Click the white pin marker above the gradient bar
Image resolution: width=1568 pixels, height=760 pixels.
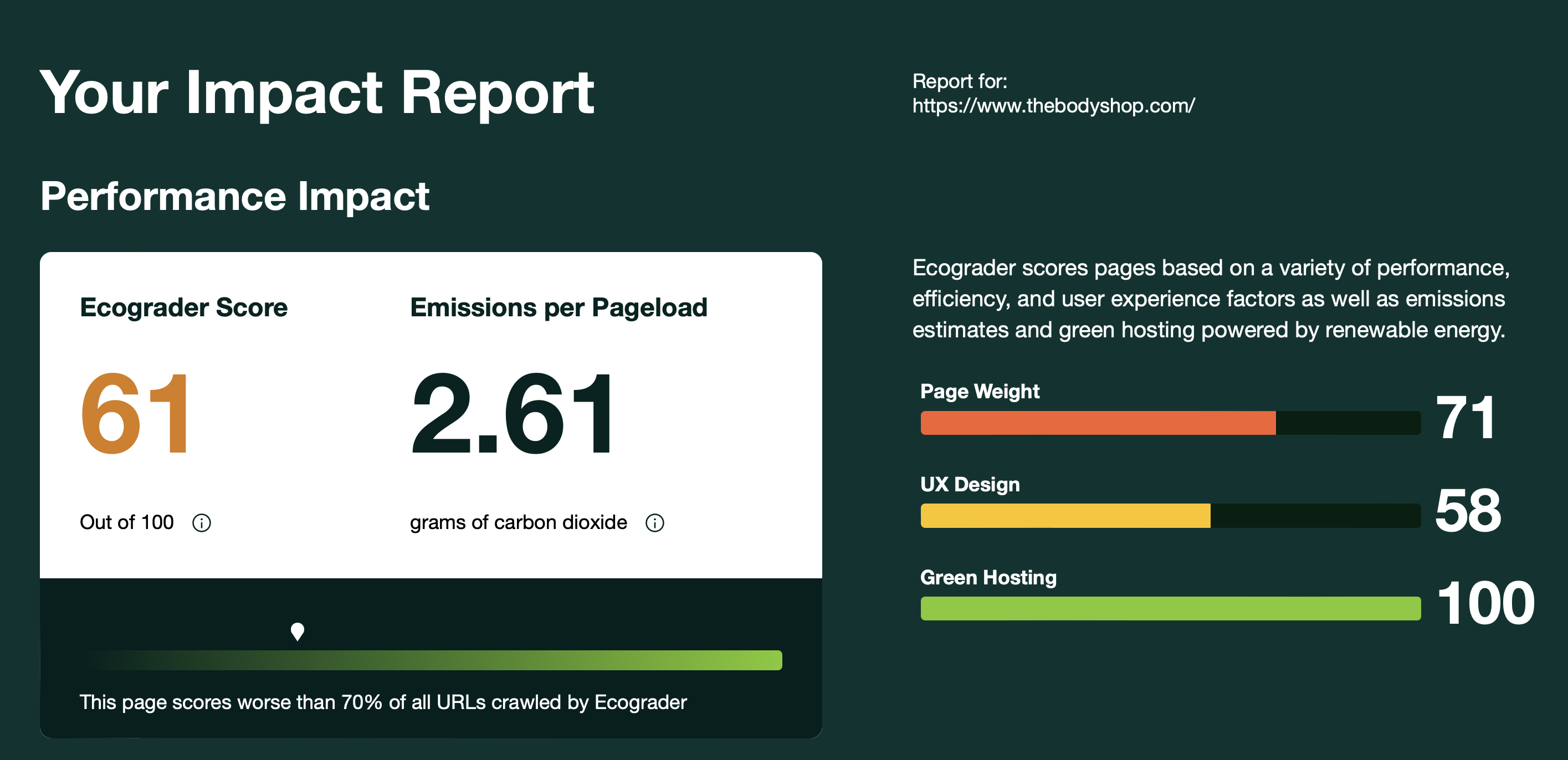[x=297, y=631]
